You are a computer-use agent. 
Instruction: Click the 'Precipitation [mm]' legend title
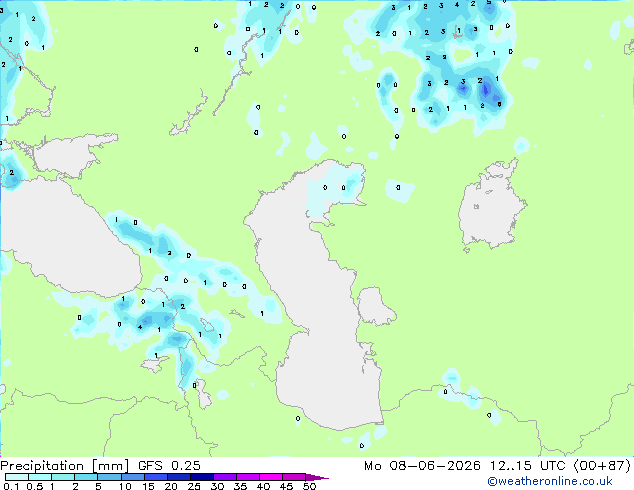(x=65, y=466)
